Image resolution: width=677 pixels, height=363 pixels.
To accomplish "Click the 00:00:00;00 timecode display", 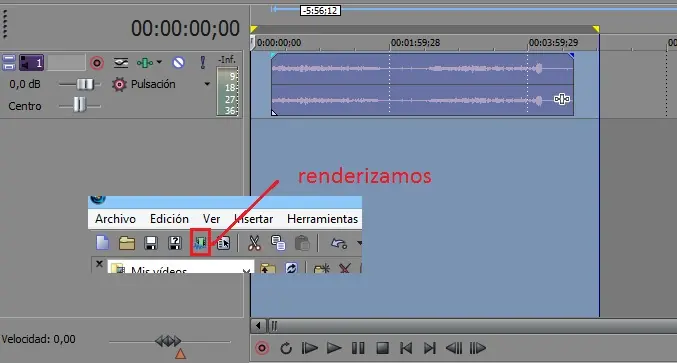I will tap(185, 28).
